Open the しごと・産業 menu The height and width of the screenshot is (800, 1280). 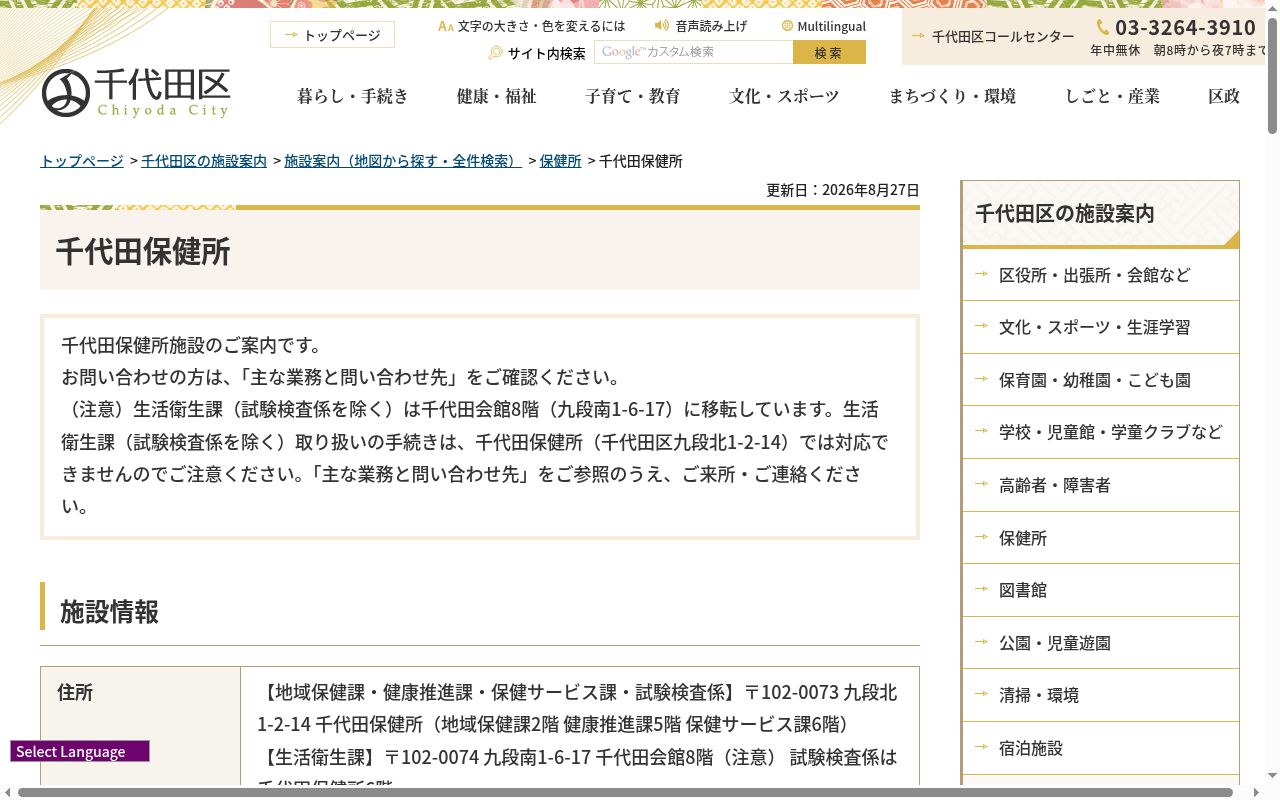tap(1112, 96)
